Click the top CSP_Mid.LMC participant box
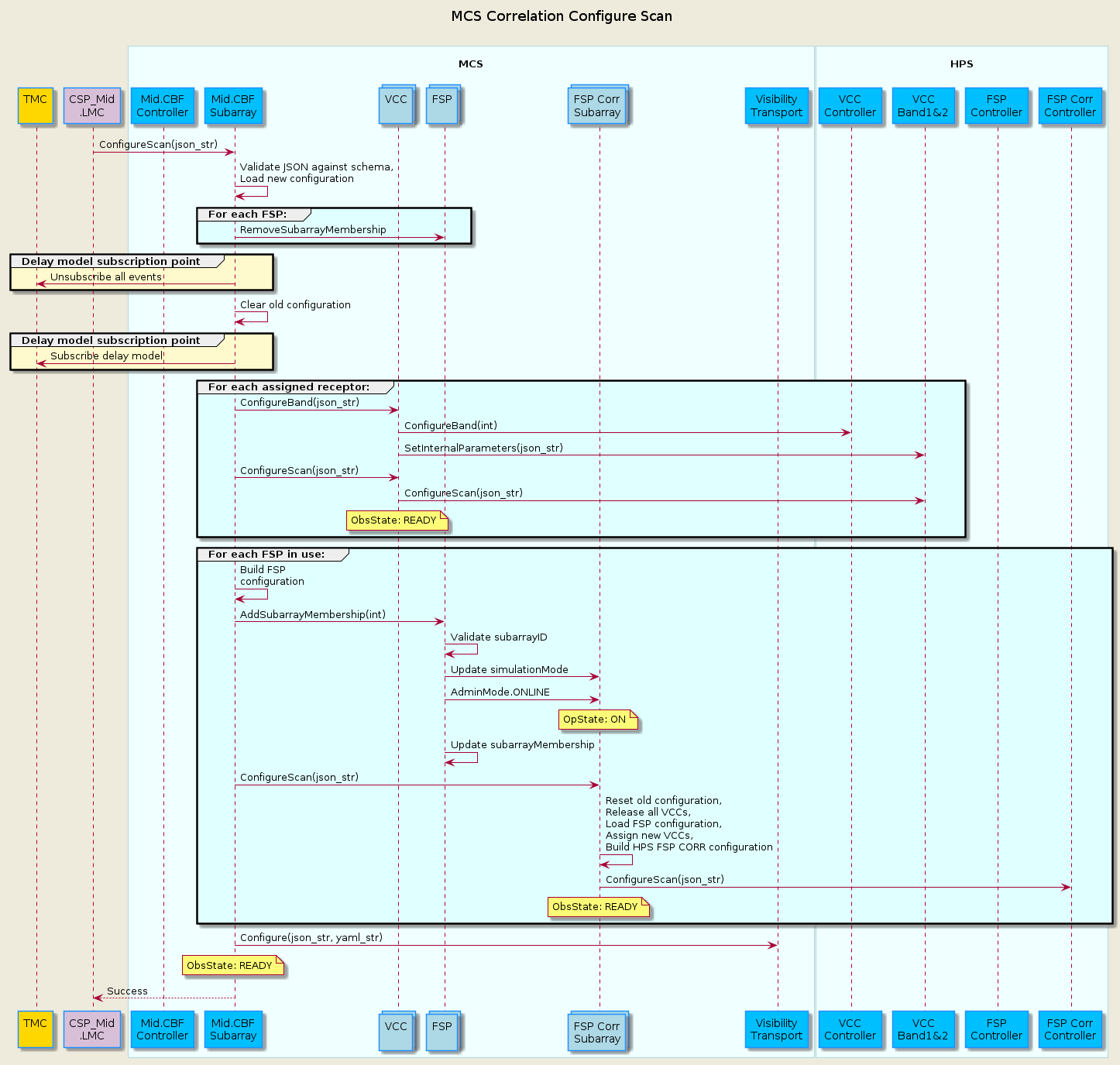The width and height of the screenshot is (1120, 1065). pyautogui.click(x=92, y=105)
